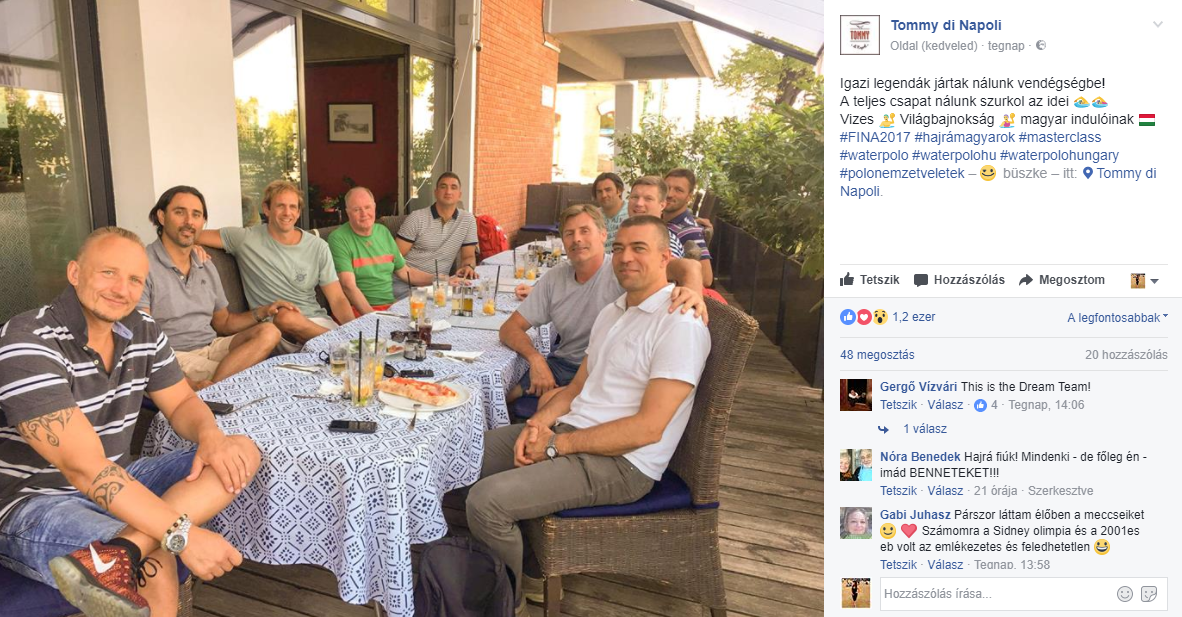Click the location pin before Tommy di Napoli
The height and width of the screenshot is (617, 1182).
[x=1088, y=173]
